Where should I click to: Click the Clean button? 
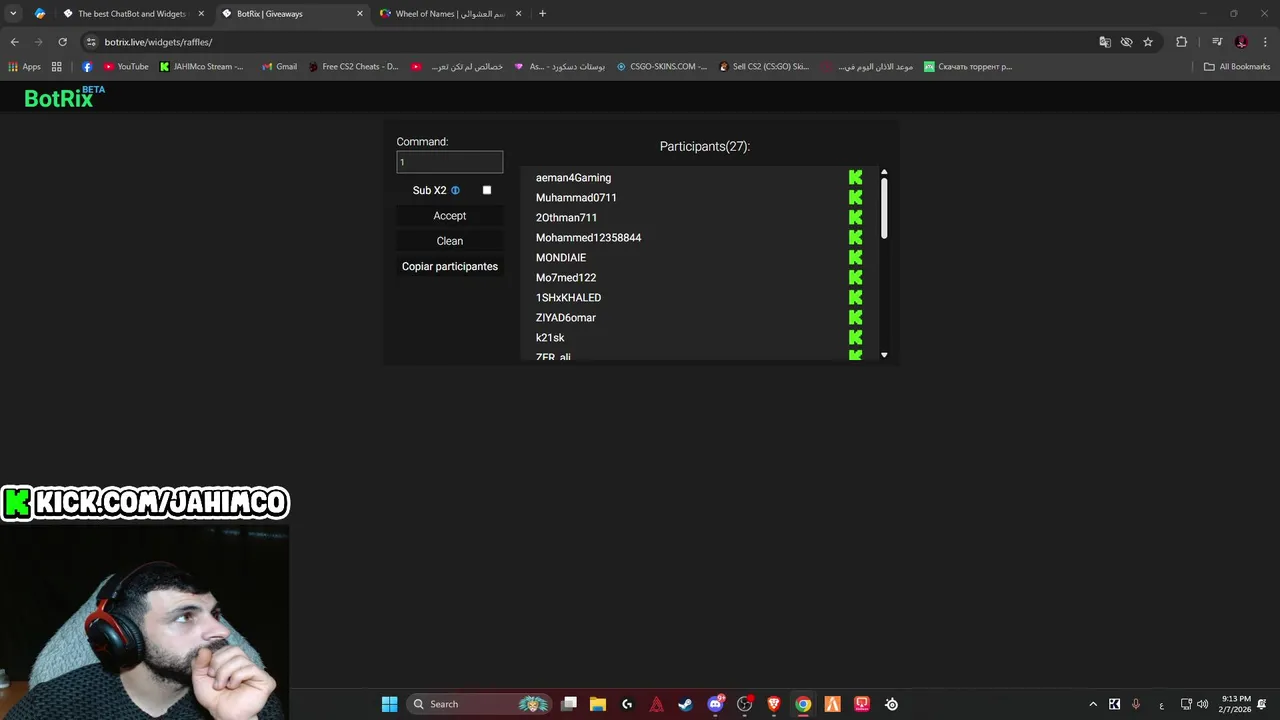click(450, 241)
